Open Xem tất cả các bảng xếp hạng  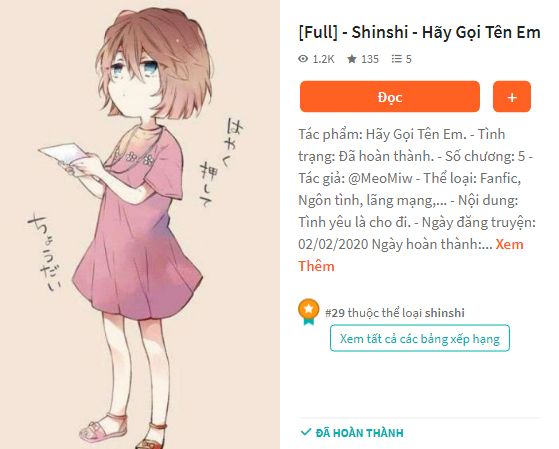tap(420, 338)
